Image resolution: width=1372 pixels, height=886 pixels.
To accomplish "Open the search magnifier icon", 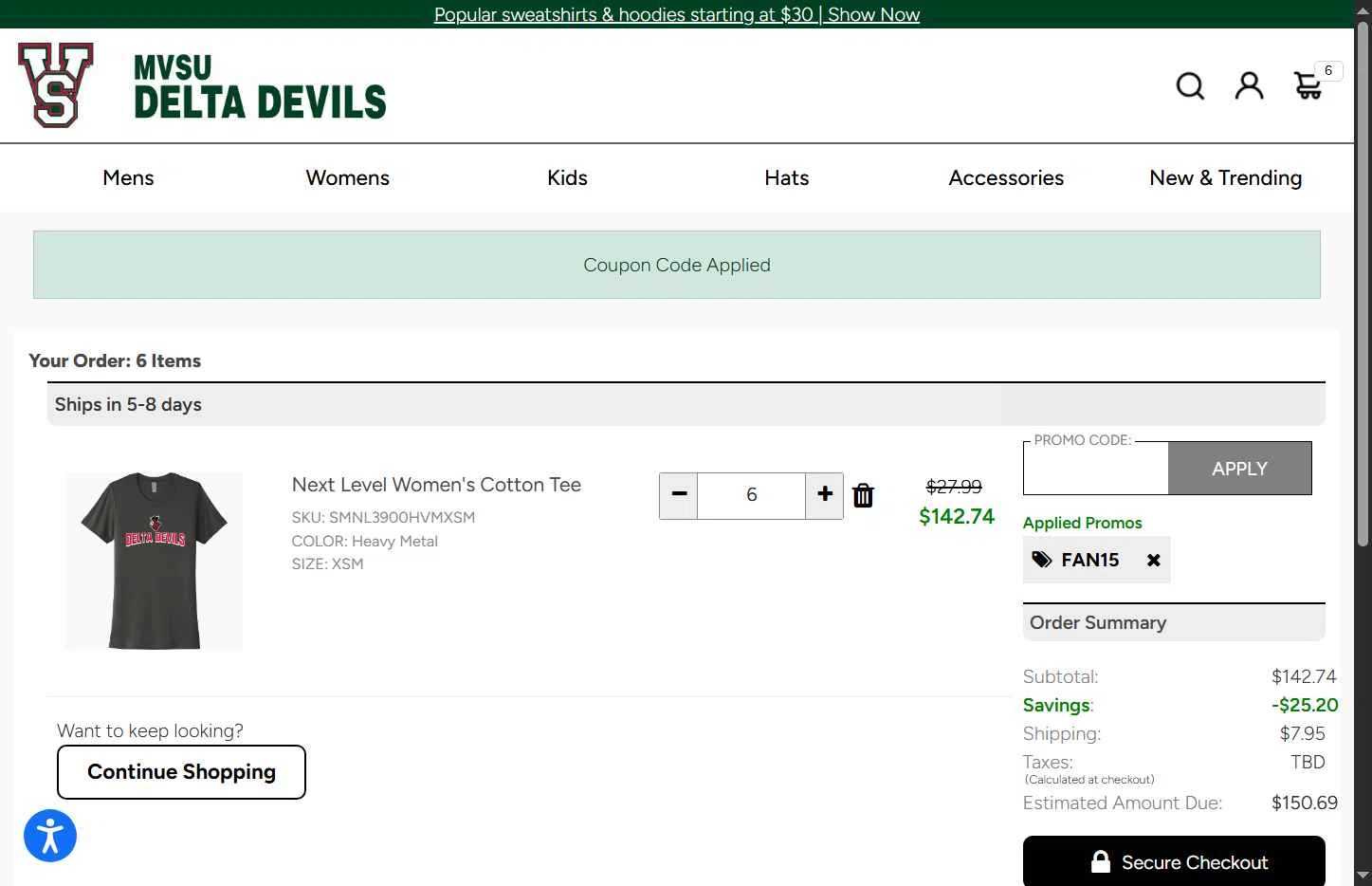I will (x=1190, y=86).
